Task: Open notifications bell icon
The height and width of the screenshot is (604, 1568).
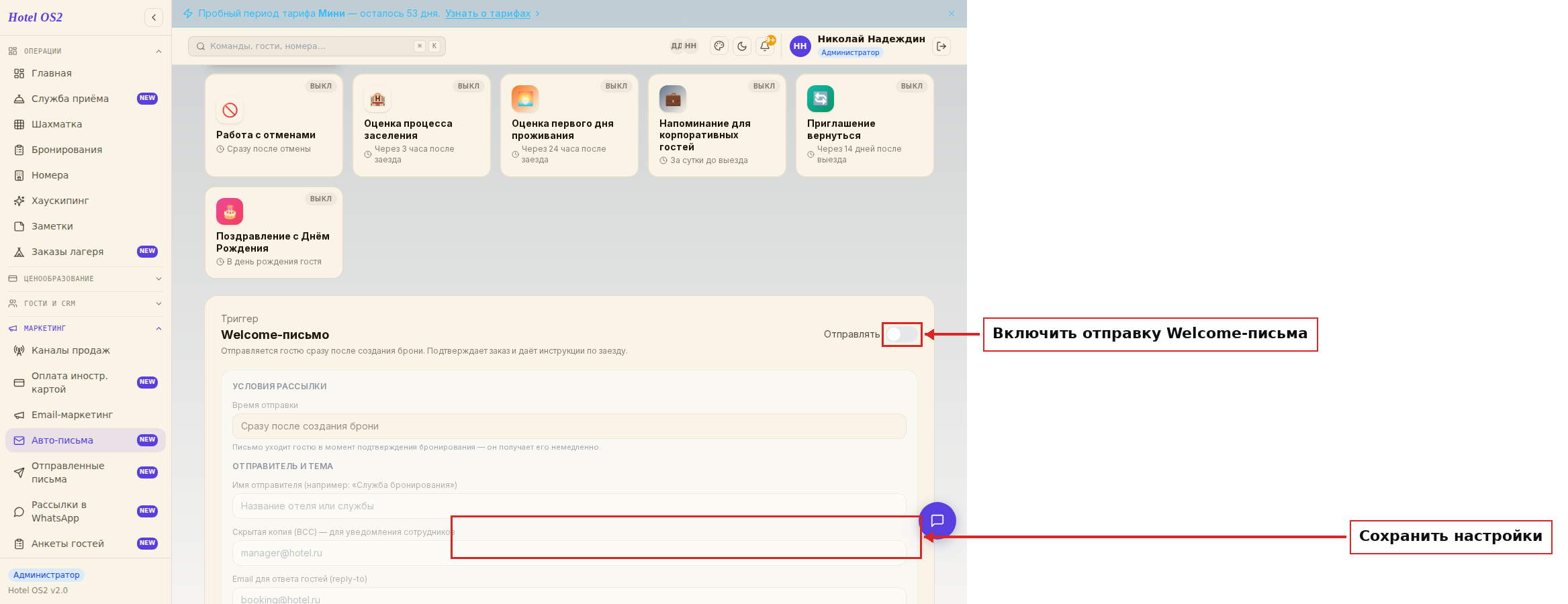Action: [765, 46]
